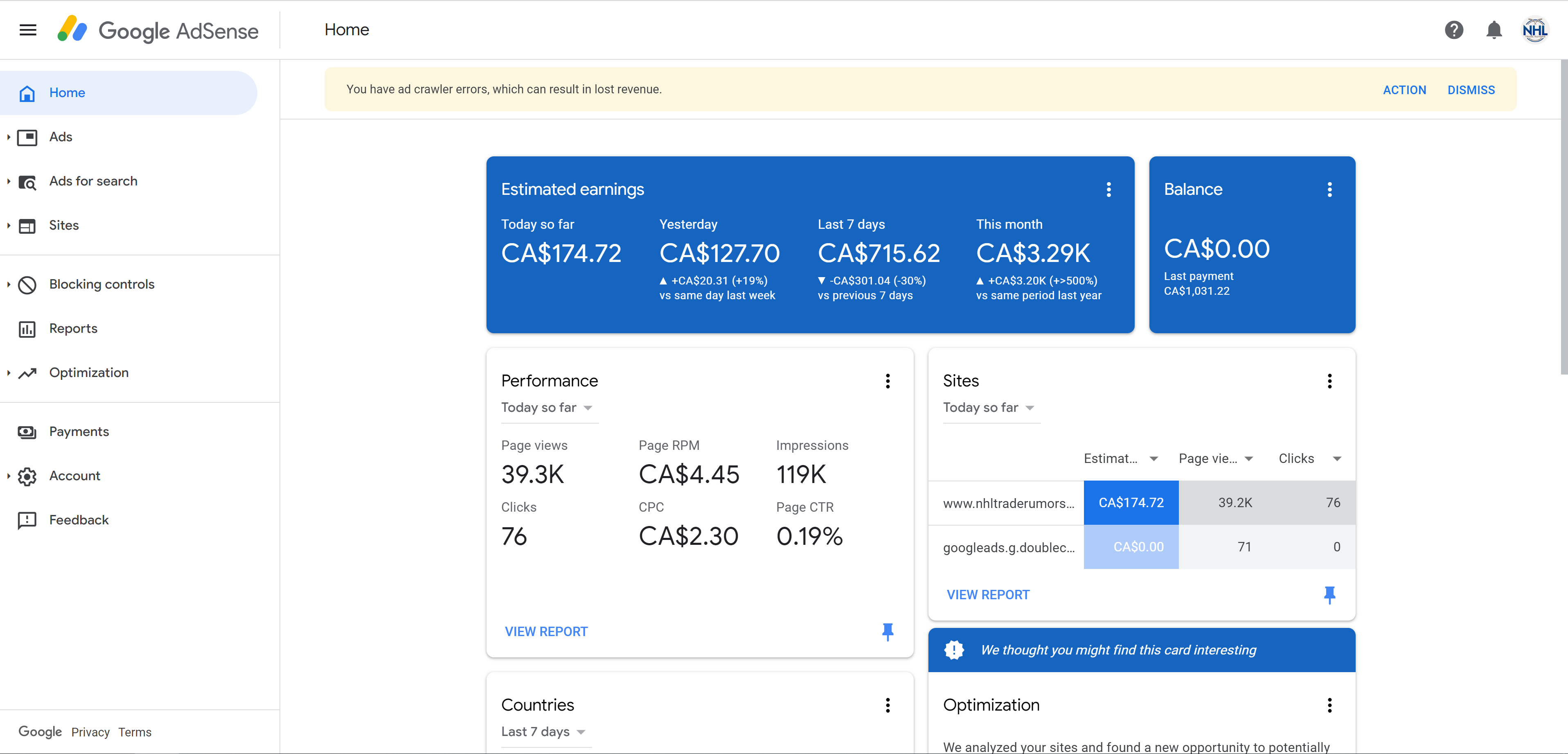Screen dimensions: 1568x754
Task: Open the Last 7 days dropdown under Countries
Action: pyautogui.click(x=543, y=731)
